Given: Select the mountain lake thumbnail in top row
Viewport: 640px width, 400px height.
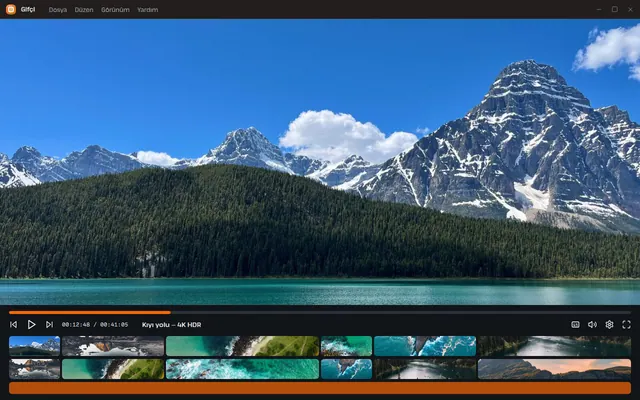Looking at the screenshot, I should click(x=34, y=346).
